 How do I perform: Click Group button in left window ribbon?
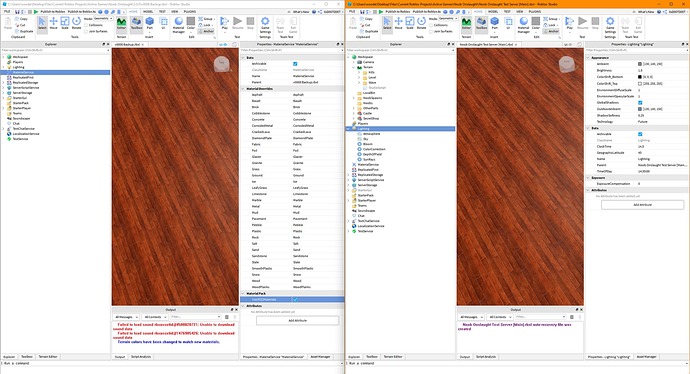206,19
